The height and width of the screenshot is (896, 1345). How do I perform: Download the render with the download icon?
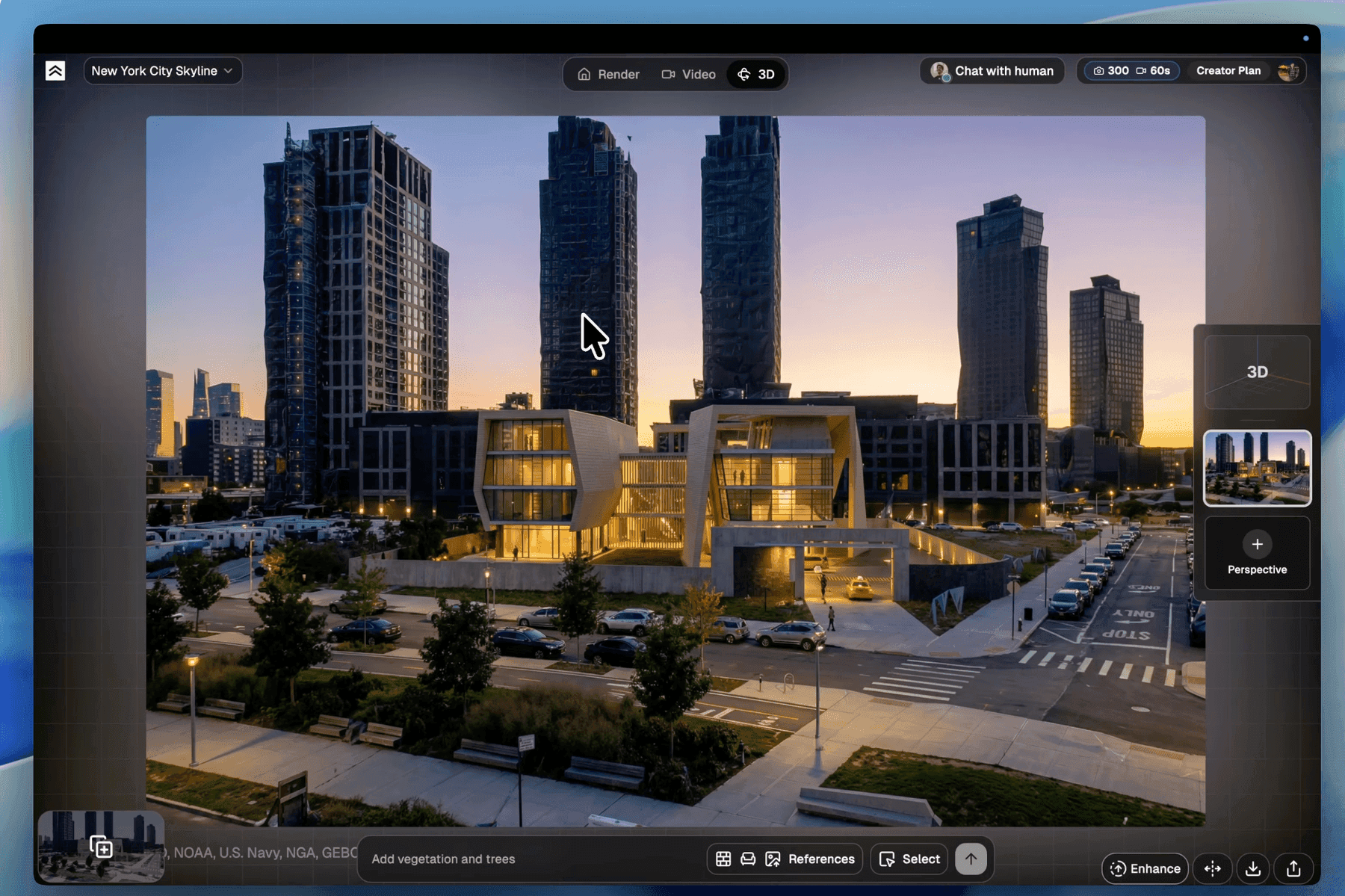pyautogui.click(x=1253, y=868)
